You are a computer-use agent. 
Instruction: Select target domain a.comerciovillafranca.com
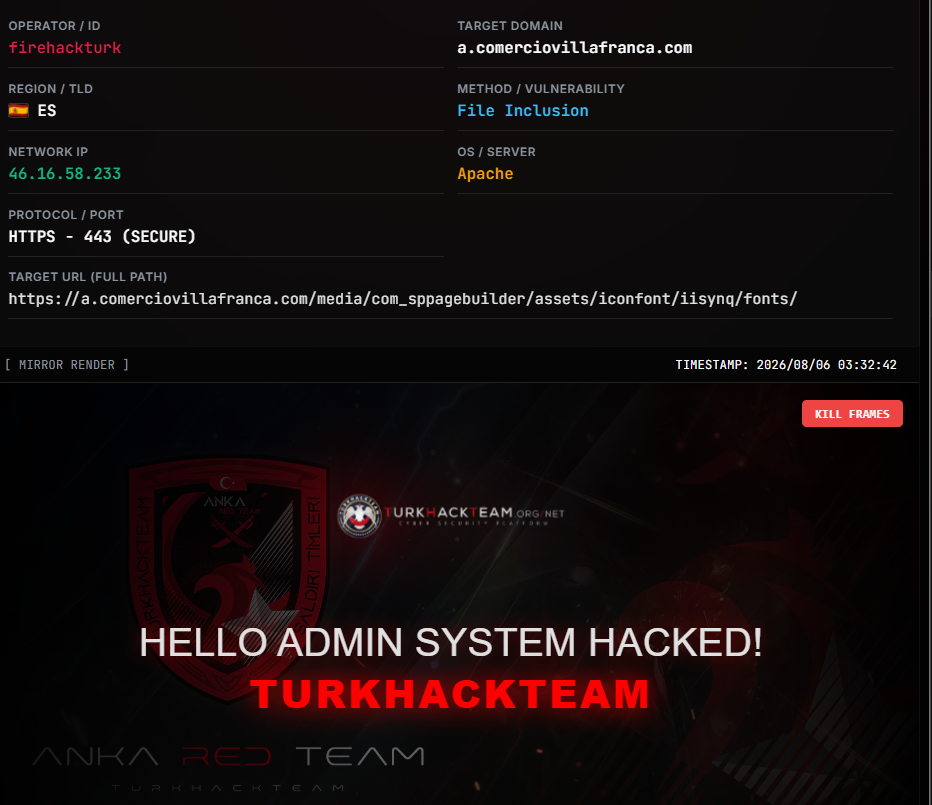(x=575, y=48)
